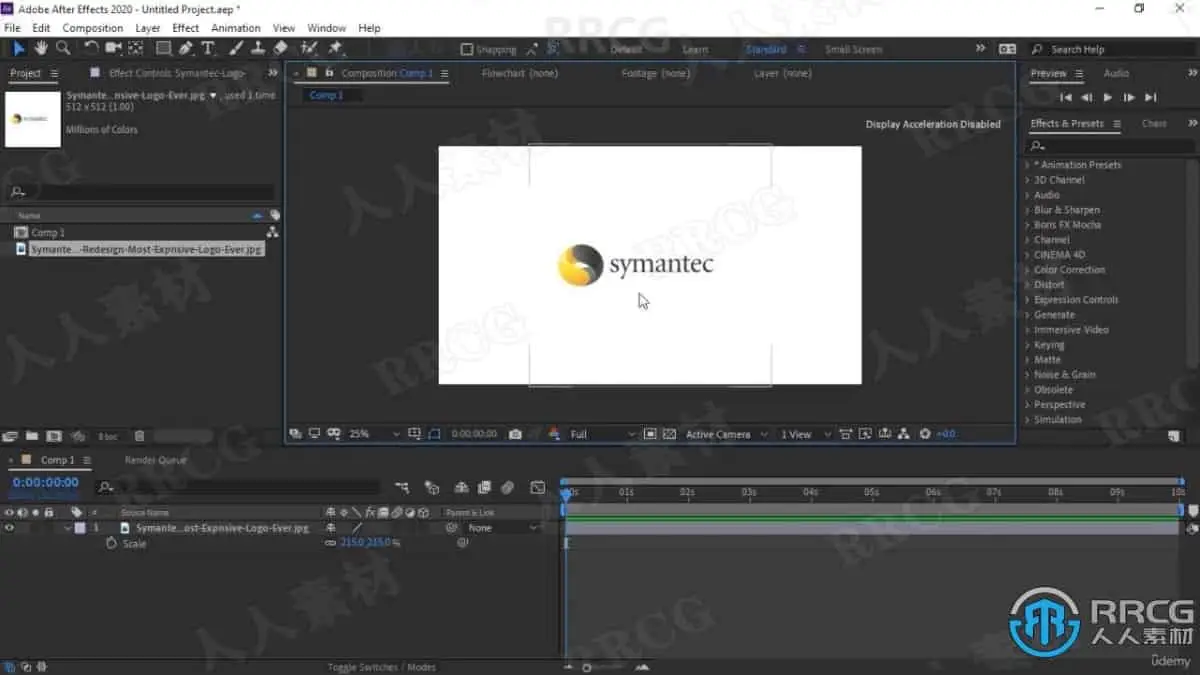Select the Roto Brush tool

point(309,48)
